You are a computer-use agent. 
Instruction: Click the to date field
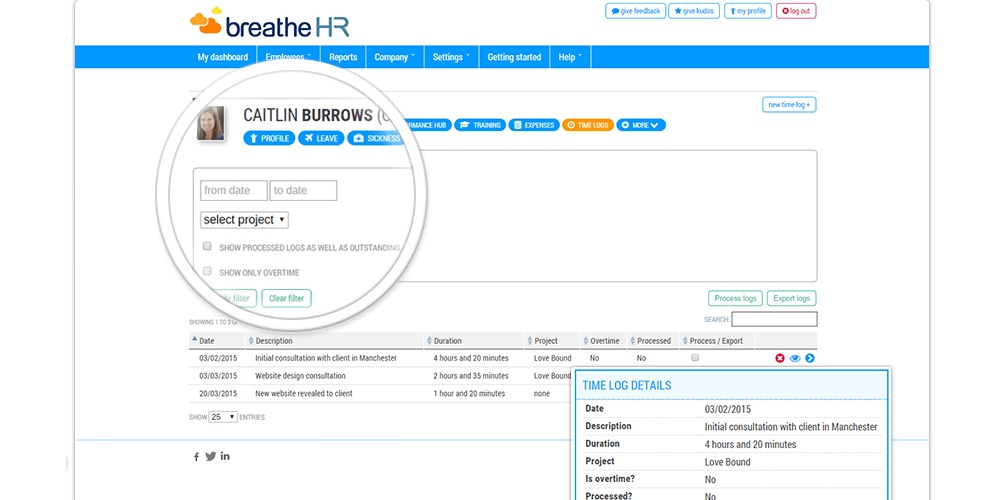point(304,191)
